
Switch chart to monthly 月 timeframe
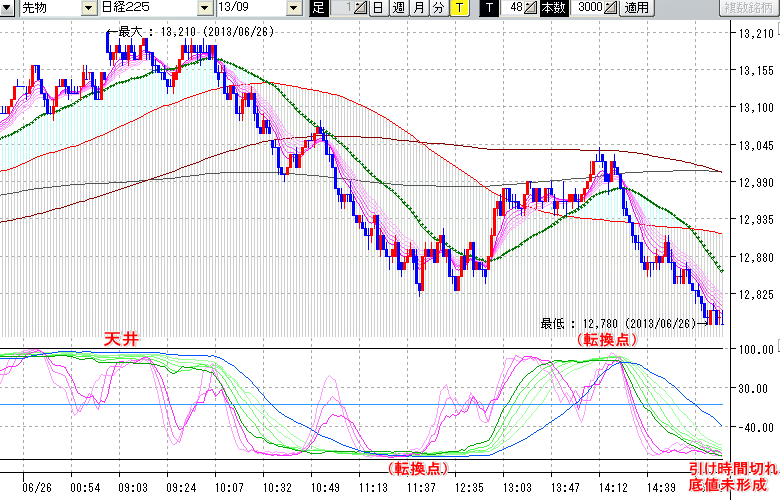pyautogui.click(x=417, y=8)
